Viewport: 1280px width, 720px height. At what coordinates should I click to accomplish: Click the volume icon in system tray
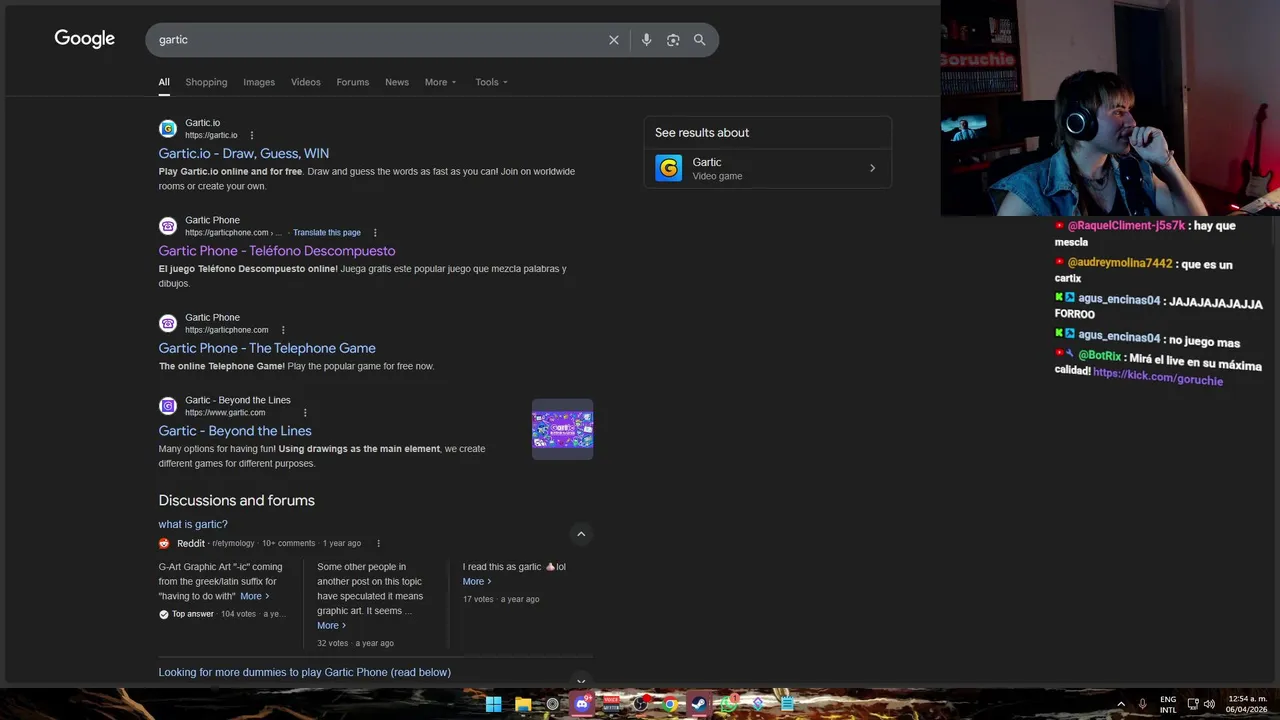(x=1209, y=704)
